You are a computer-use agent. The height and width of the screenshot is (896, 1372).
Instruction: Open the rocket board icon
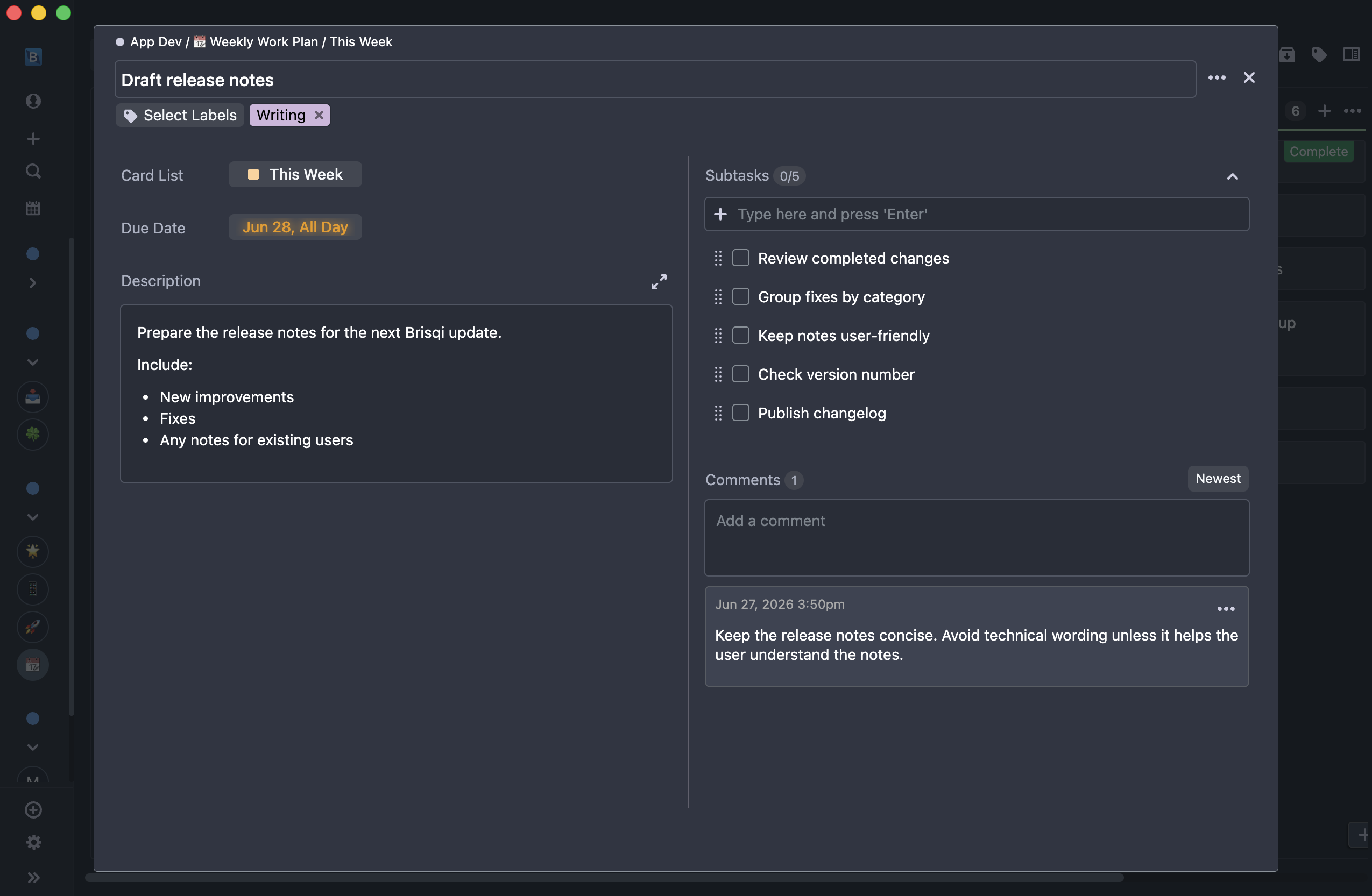coord(33,627)
